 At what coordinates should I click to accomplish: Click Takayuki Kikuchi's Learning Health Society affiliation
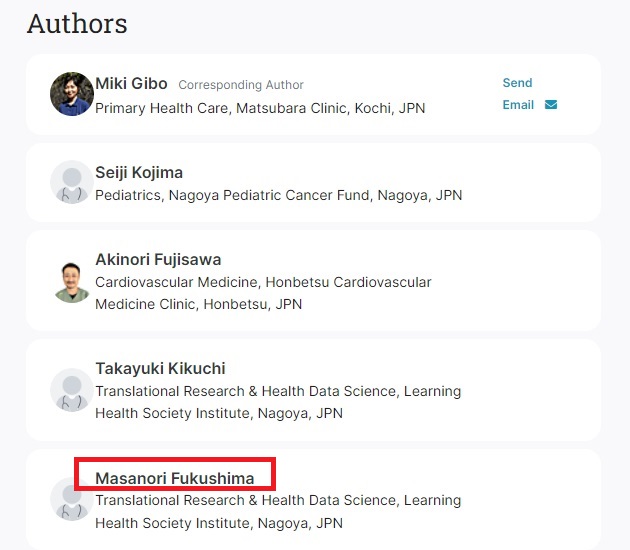pyautogui.click(x=277, y=401)
